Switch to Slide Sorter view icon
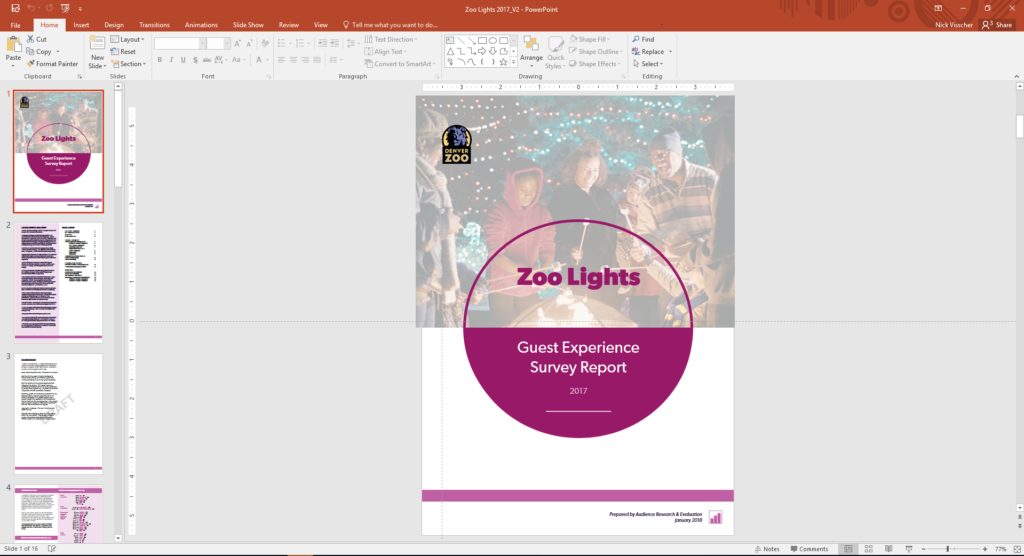This screenshot has height=556, width=1024. pyautogui.click(x=869, y=549)
